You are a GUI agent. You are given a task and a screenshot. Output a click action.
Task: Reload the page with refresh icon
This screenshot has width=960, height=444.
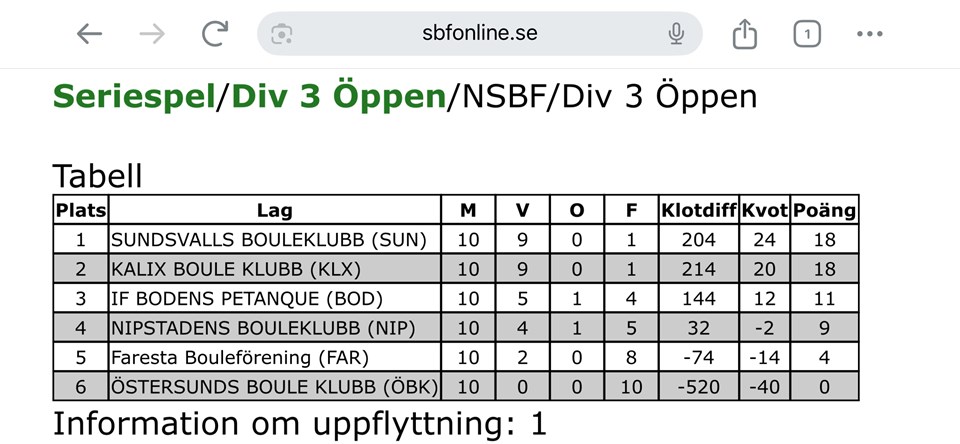tap(215, 33)
